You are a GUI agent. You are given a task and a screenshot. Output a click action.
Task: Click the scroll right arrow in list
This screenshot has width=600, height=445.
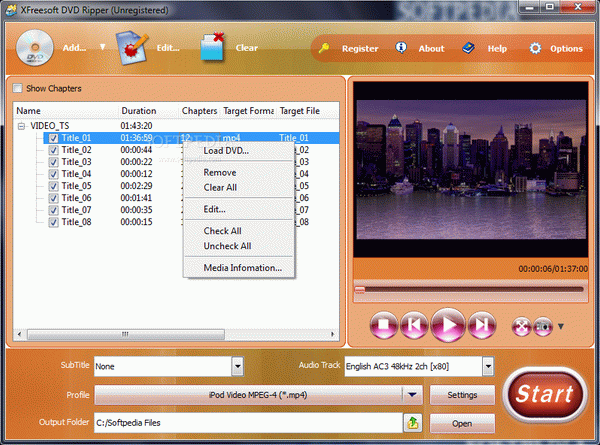click(333, 334)
